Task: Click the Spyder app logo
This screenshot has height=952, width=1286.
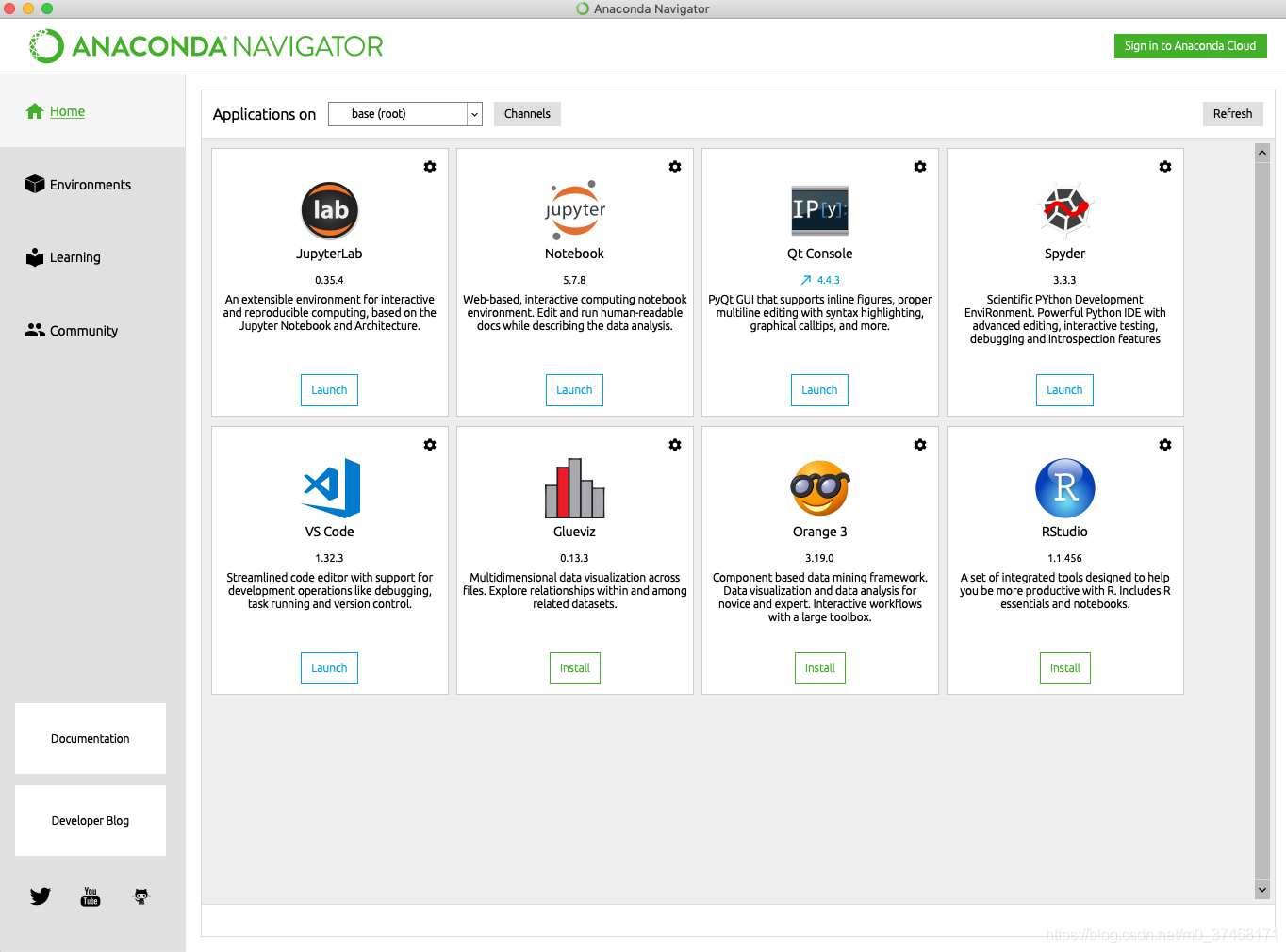Action: 1065,208
